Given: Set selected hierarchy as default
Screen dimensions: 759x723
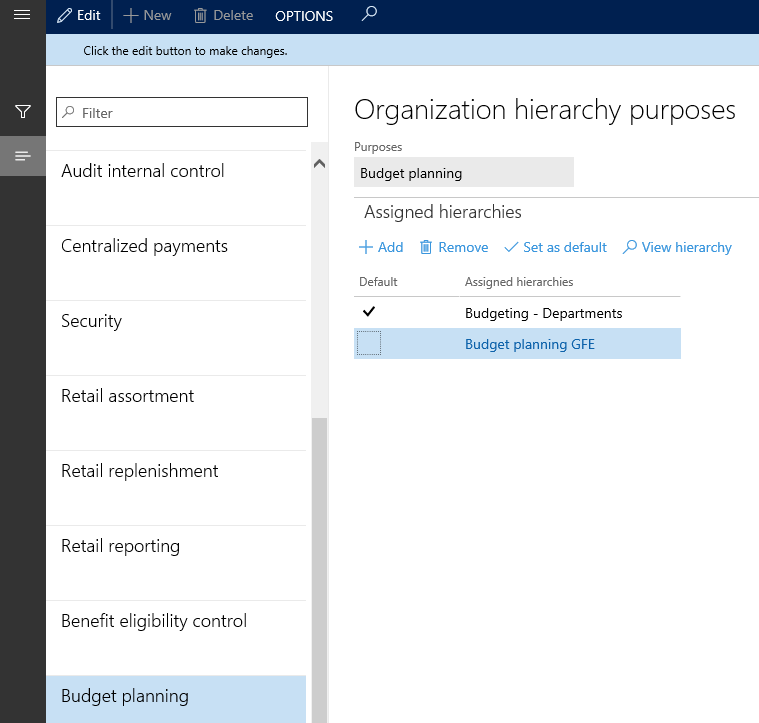Looking at the screenshot, I should coord(555,247).
